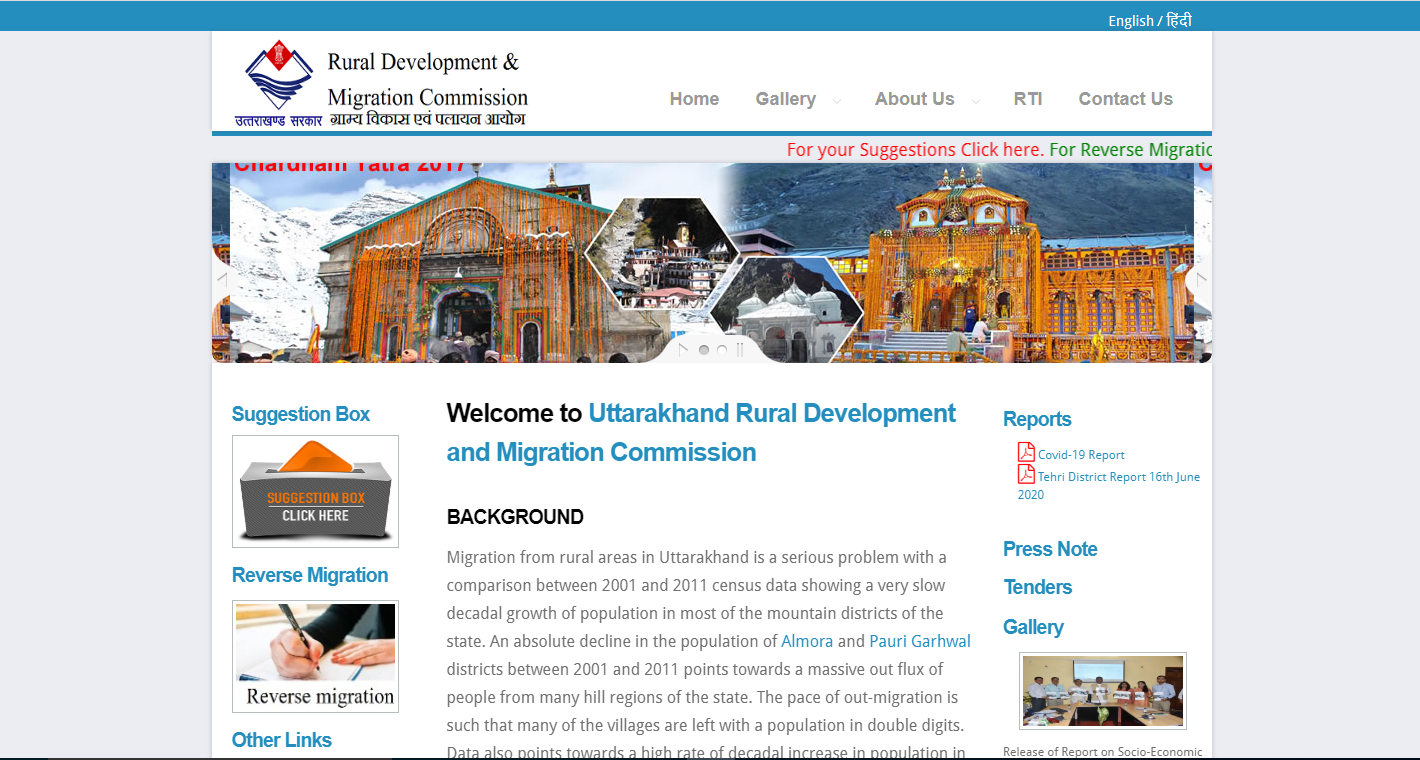Image resolution: width=1420 pixels, height=760 pixels.
Task: Click the BACKGROUND heading
Action: click(x=515, y=517)
